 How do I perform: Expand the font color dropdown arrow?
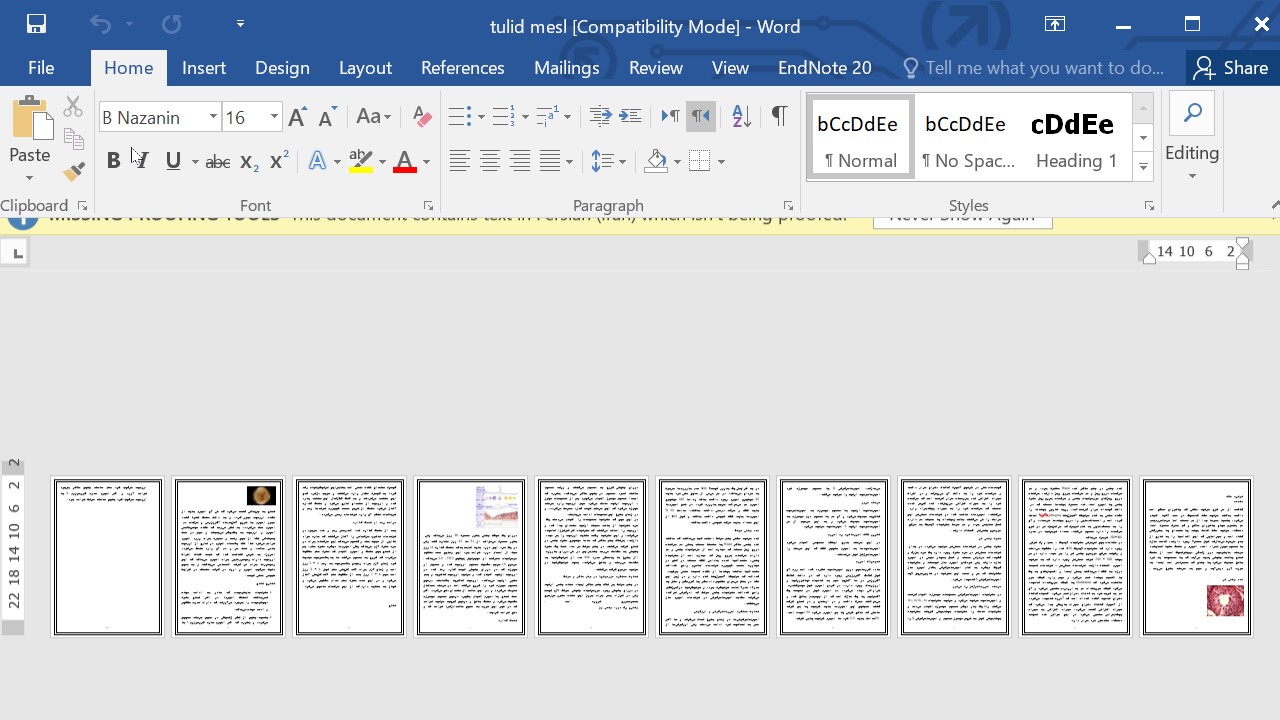[x=426, y=161]
